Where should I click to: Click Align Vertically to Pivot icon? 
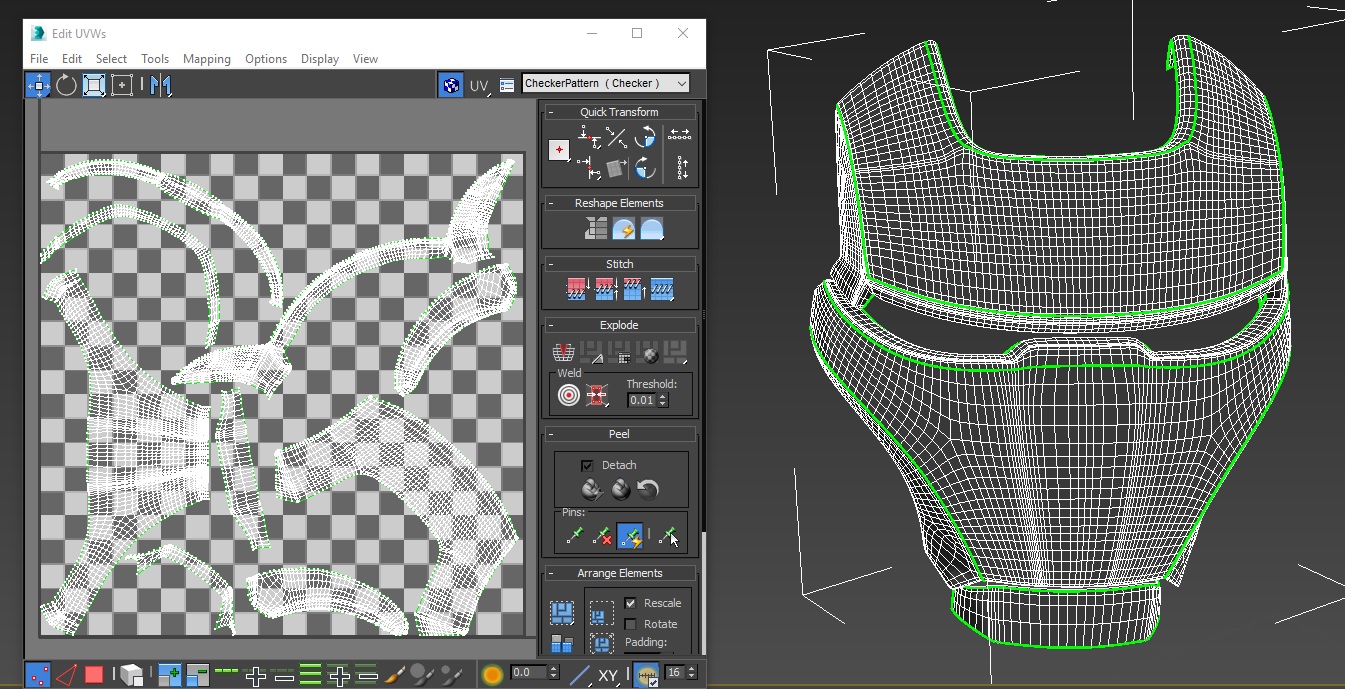(x=590, y=167)
